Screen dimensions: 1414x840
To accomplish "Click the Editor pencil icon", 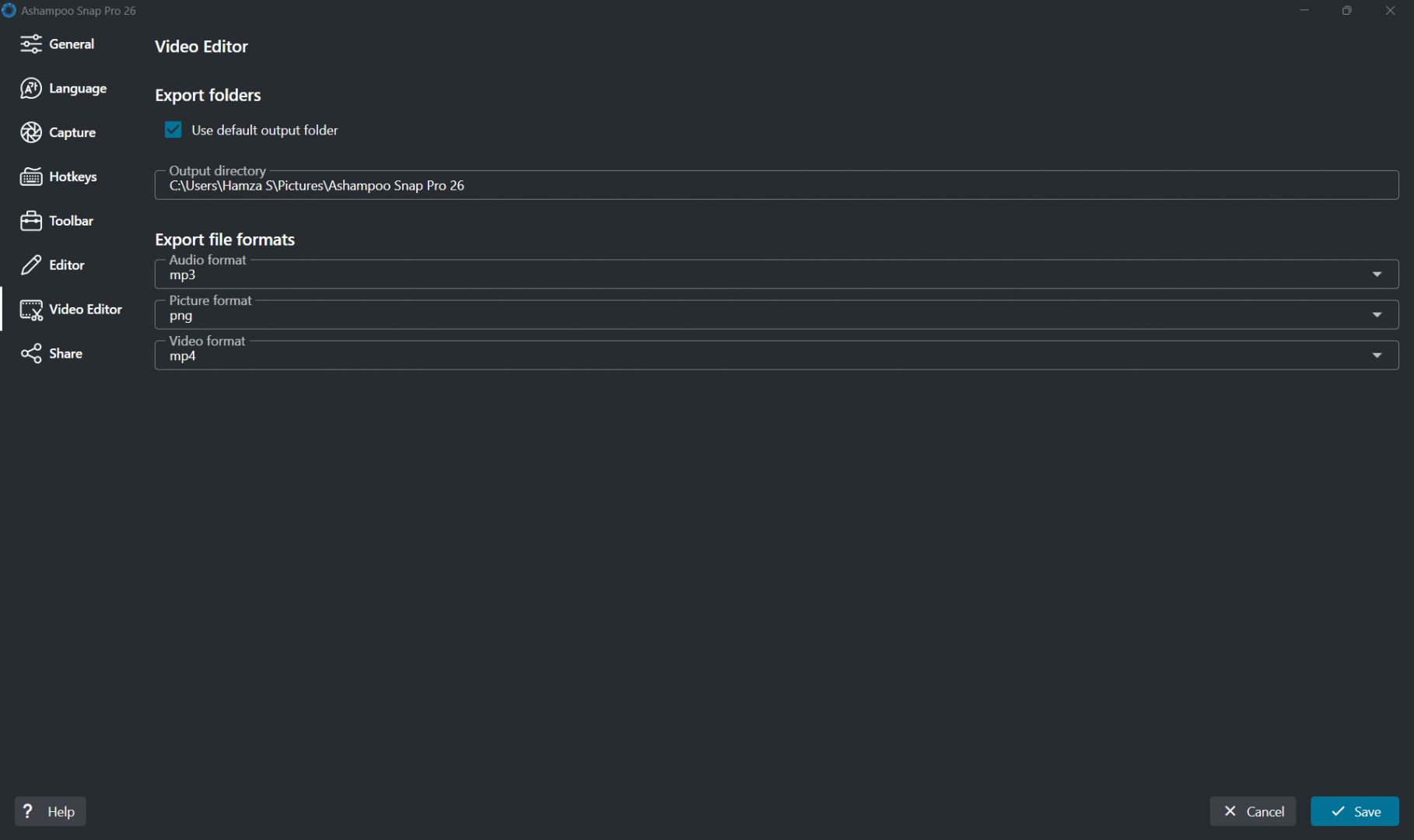I will 31,265.
